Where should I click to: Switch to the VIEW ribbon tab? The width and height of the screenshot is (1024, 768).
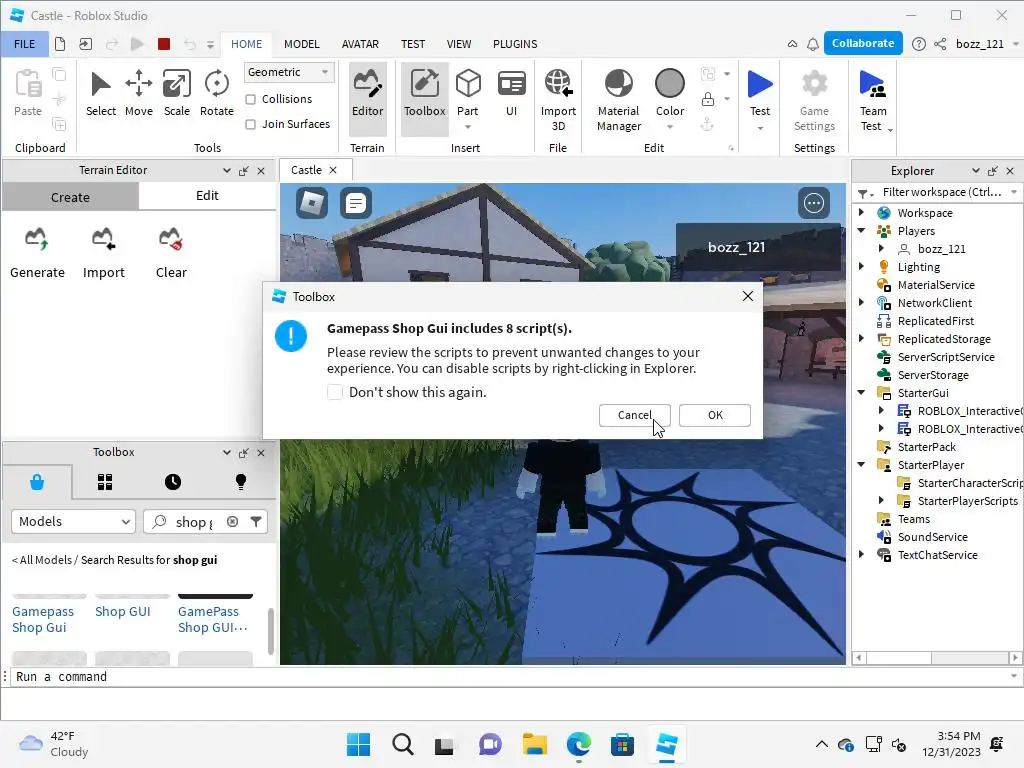click(x=458, y=44)
